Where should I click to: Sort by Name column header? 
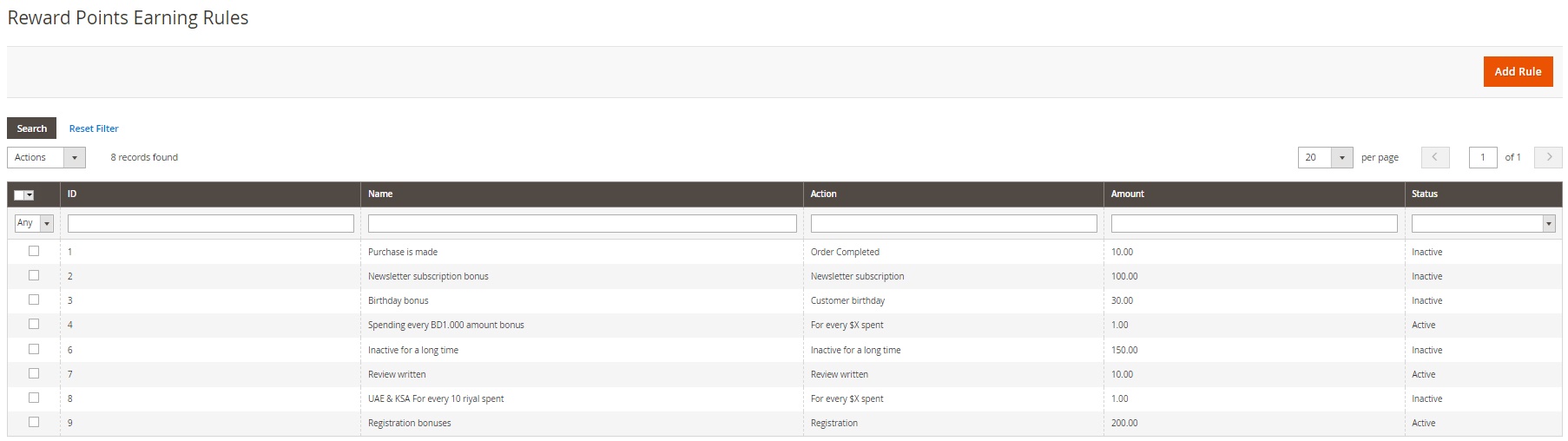[582, 194]
